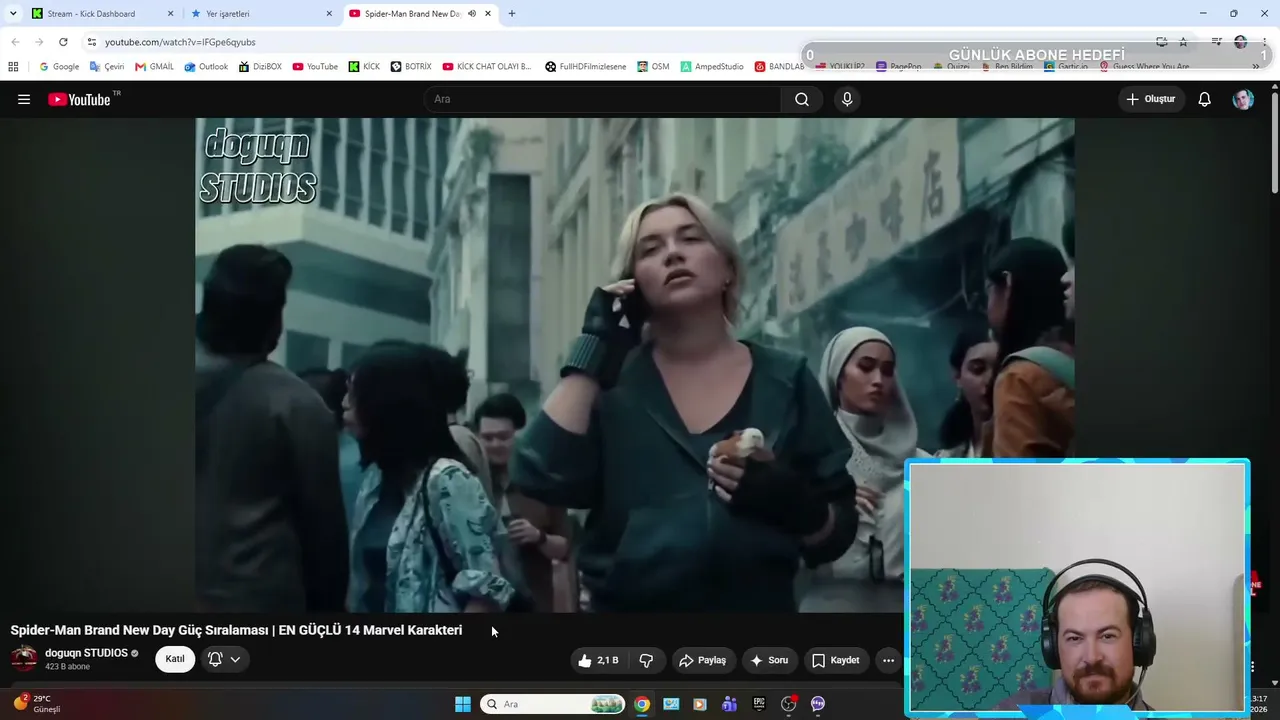Open the KİCK bookmark
The height and width of the screenshot is (720, 1280).
click(x=364, y=67)
